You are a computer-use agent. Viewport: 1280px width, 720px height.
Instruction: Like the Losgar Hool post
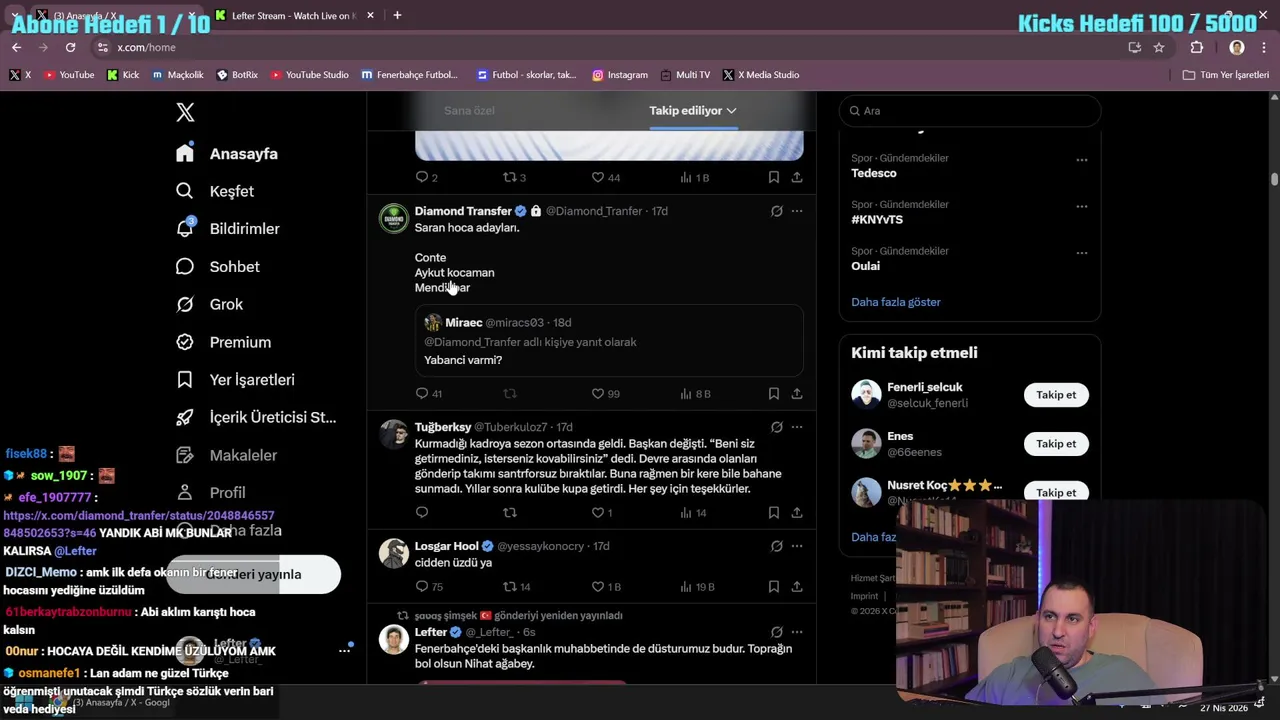click(x=605, y=586)
